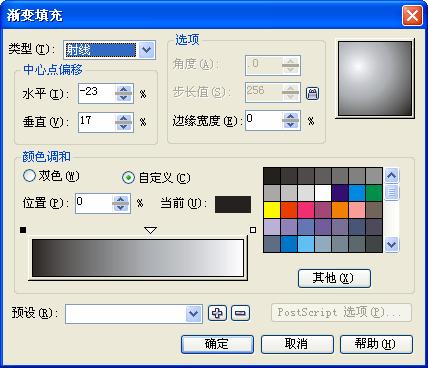
Task: Add a preset with the plus button
Action: pyautogui.click(x=217, y=313)
